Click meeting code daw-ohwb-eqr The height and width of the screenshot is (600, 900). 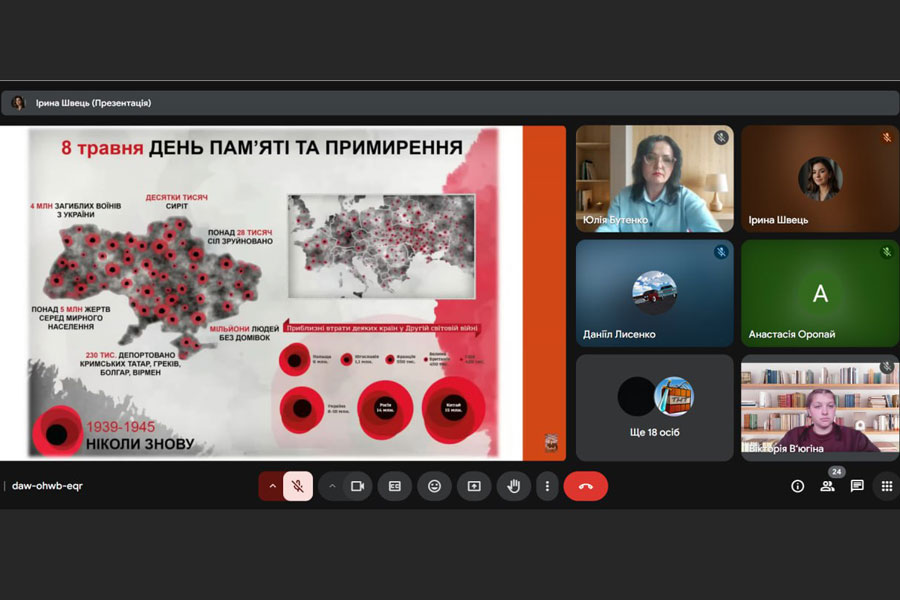tap(47, 486)
